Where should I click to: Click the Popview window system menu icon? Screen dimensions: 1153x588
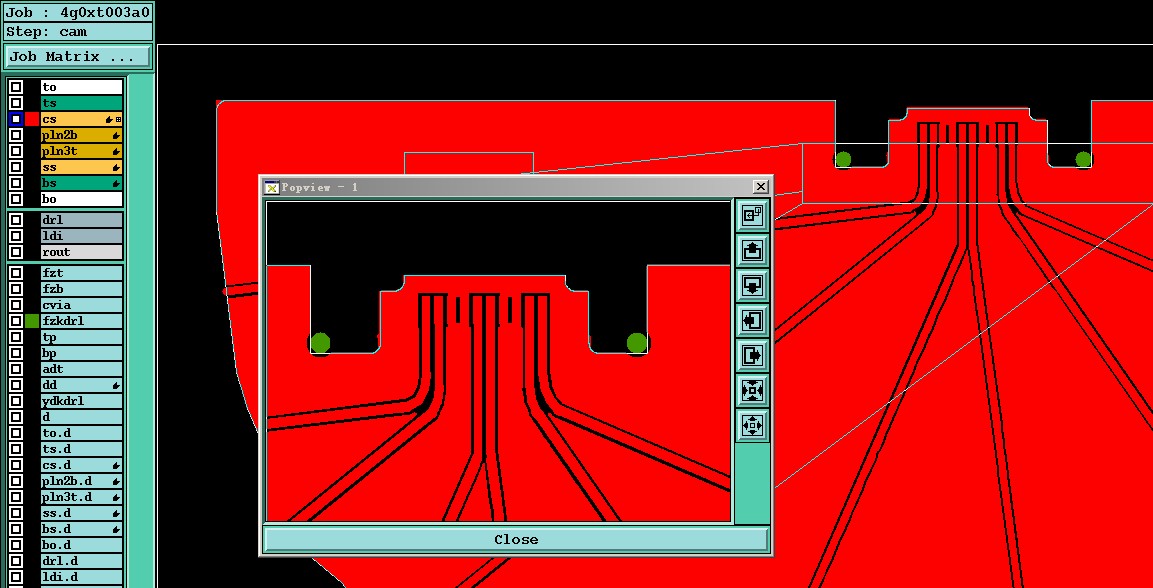click(271, 187)
